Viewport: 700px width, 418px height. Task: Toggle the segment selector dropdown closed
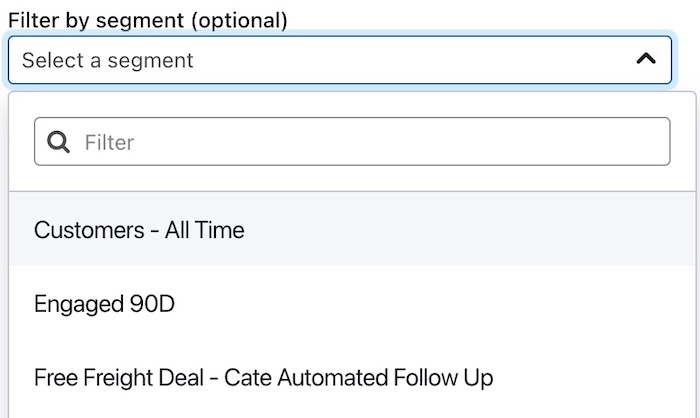(x=646, y=59)
